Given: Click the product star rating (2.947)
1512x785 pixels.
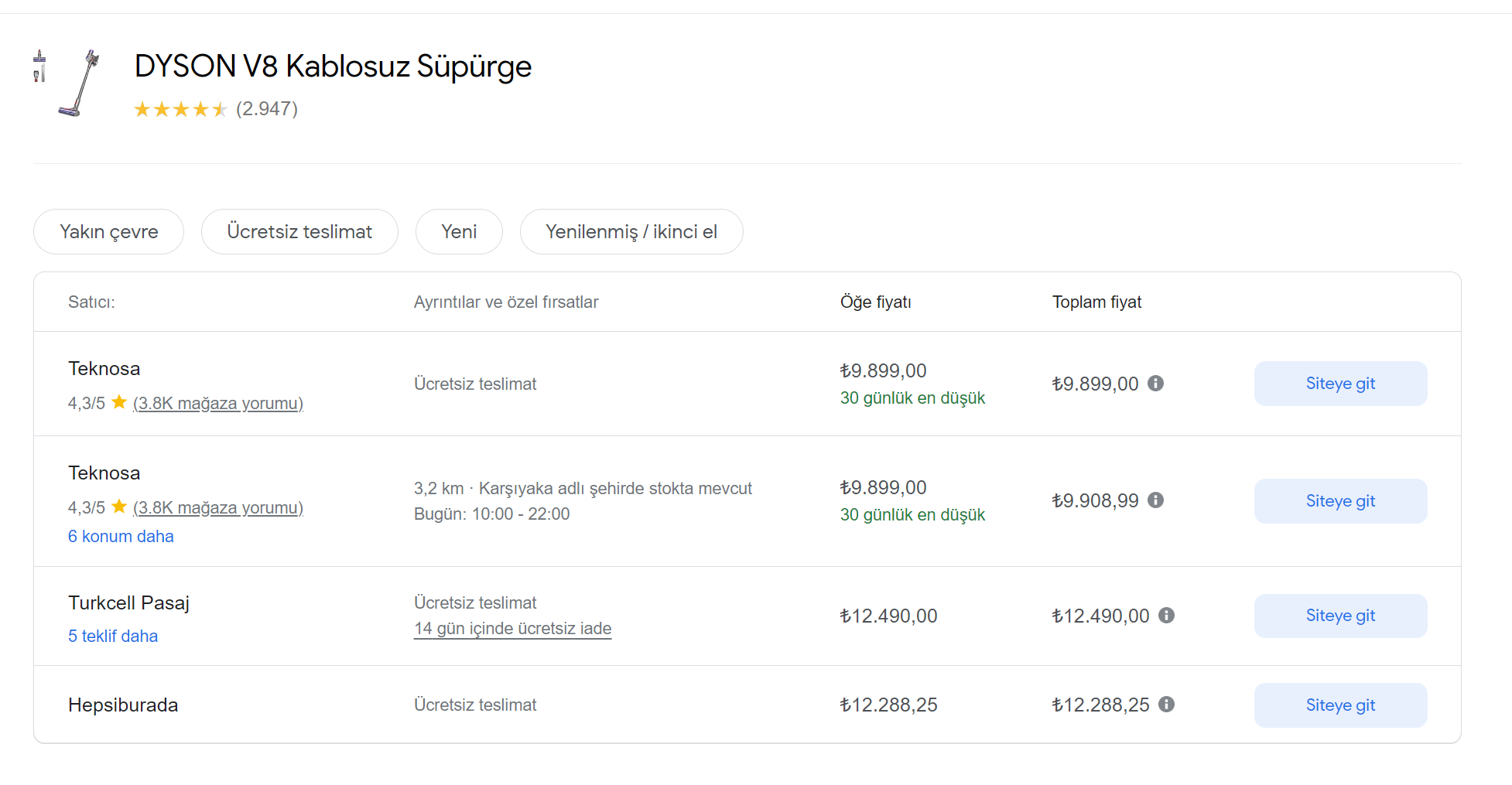Looking at the screenshot, I should pos(215,109).
